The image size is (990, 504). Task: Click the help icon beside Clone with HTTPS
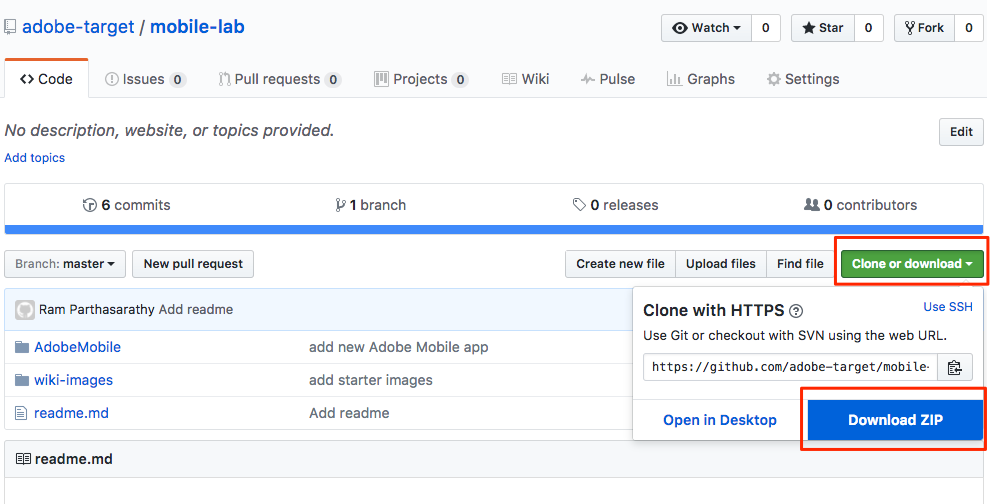796,311
